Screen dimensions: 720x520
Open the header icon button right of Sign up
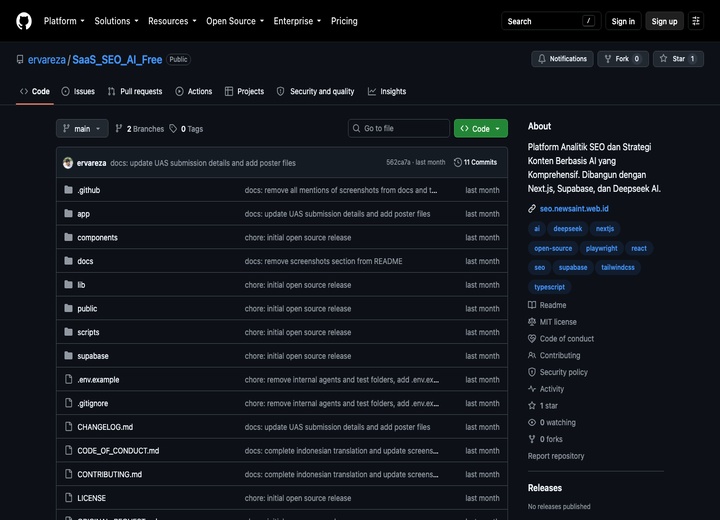(x=696, y=21)
